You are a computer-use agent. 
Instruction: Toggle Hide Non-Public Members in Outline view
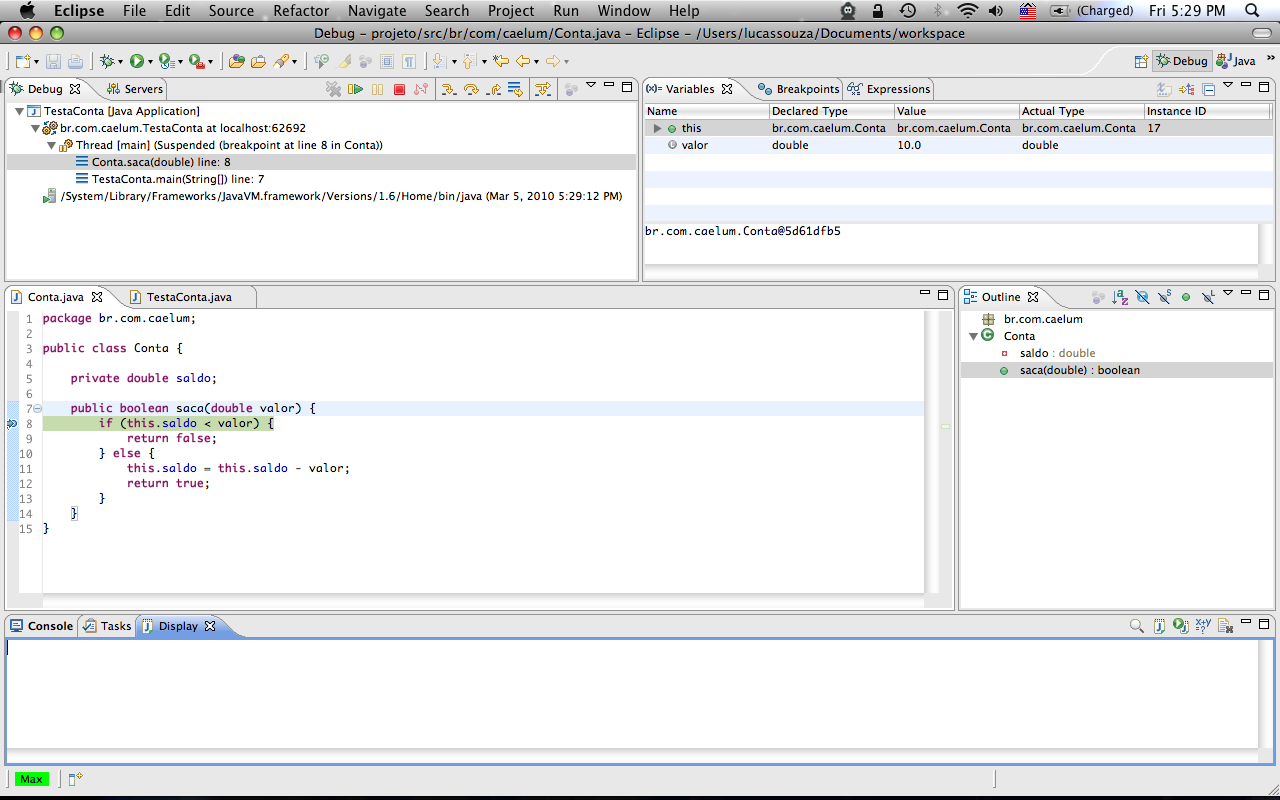coord(1186,297)
